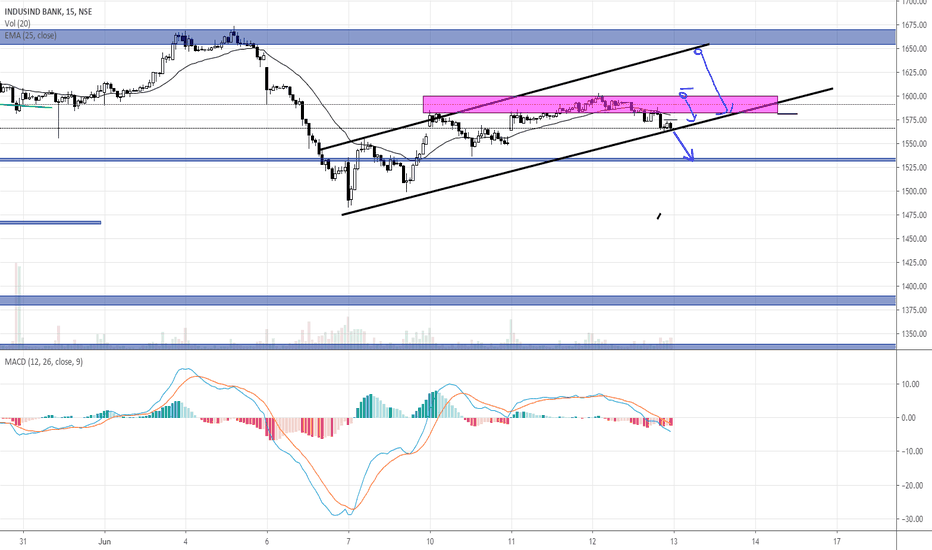The width and height of the screenshot is (932, 550).
Task: Select the 14 date label on time axis
Action: pos(755,542)
